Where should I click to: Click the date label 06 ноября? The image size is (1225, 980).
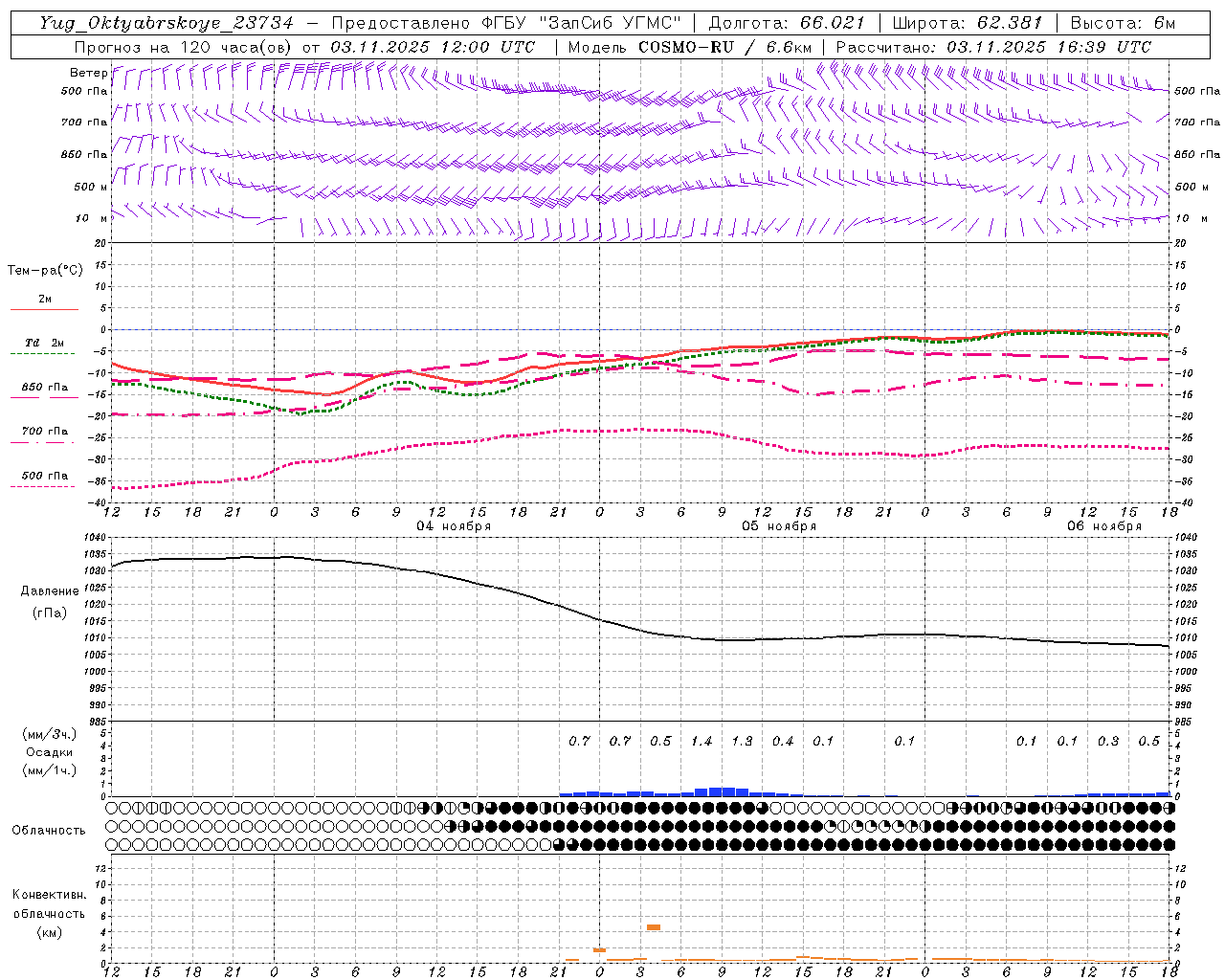(x=1104, y=526)
